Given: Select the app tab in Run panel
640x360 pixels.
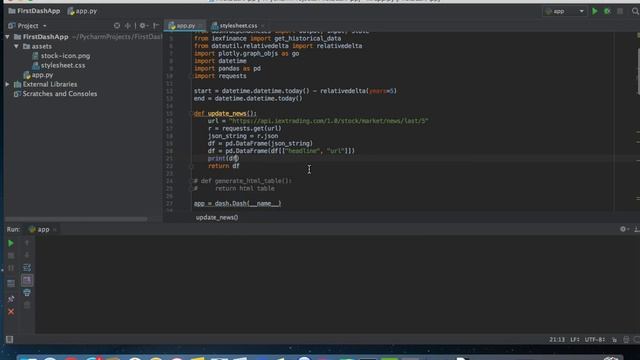Looking at the screenshot, I should (39, 229).
